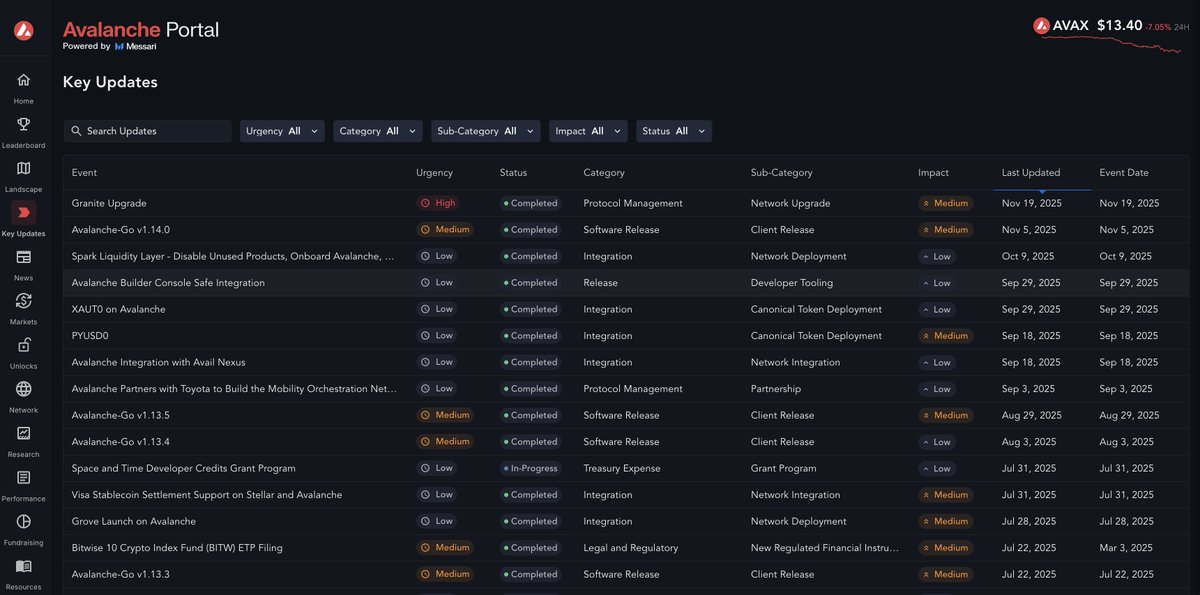
Task: Open the Avalanche-Go v1.13.3 event
Action: [121, 574]
